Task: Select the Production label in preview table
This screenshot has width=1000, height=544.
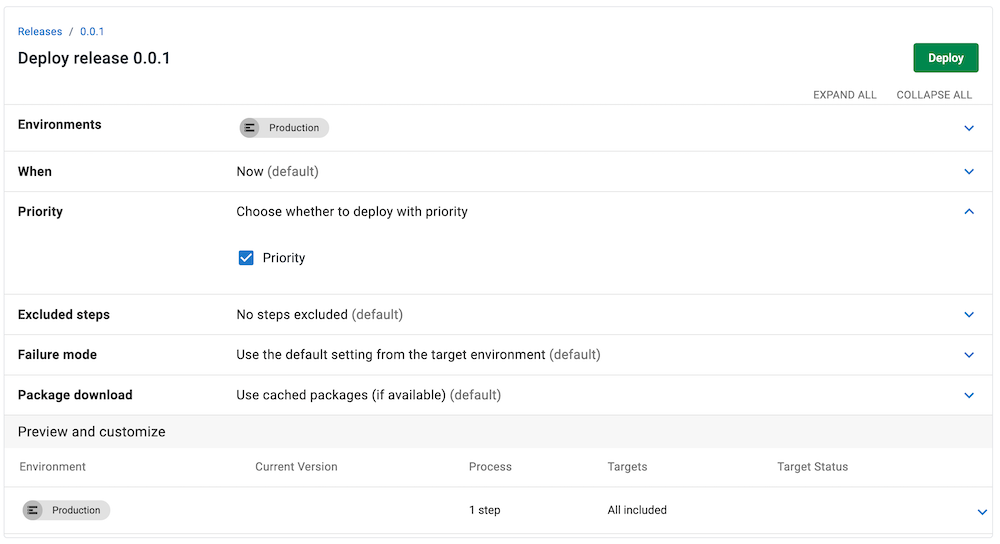Action: coord(76,510)
